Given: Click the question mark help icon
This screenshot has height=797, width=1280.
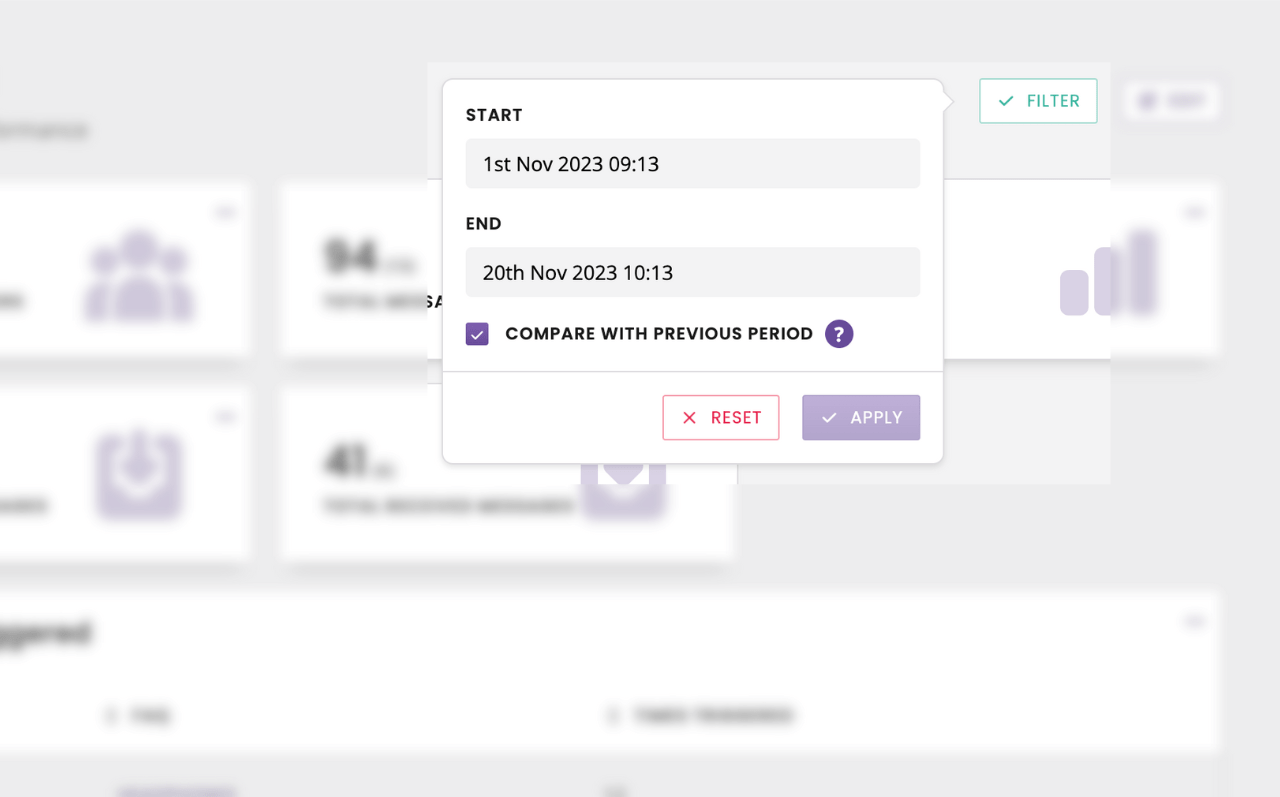Looking at the screenshot, I should pyautogui.click(x=838, y=333).
